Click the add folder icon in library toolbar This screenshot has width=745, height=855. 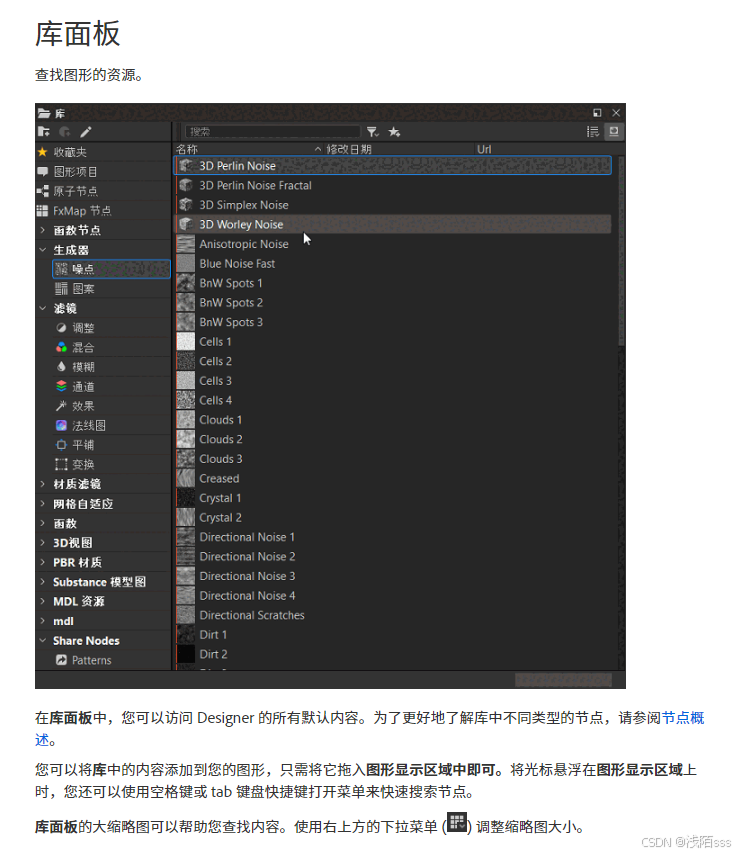pos(44,131)
